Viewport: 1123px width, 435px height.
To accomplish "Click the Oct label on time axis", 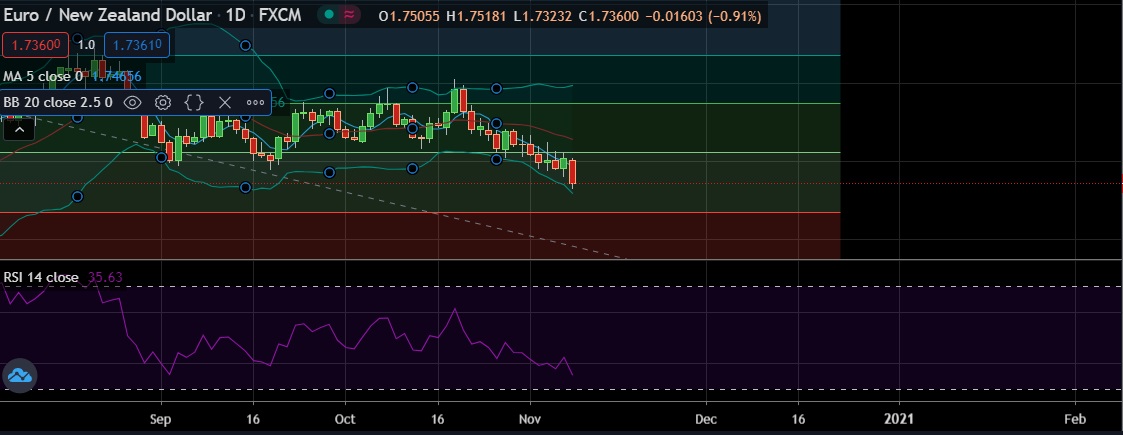I will click(345, 419).
